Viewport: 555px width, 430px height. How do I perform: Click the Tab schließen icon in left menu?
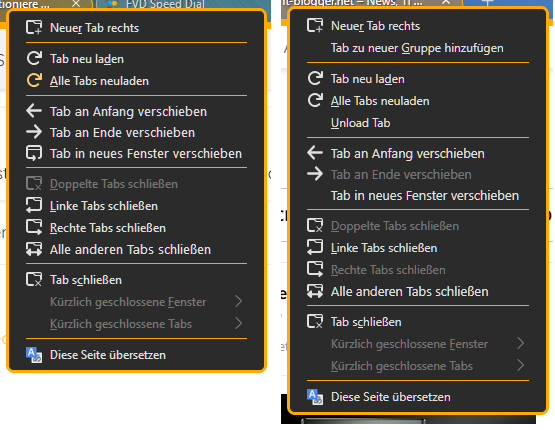[x=34, y=280]
